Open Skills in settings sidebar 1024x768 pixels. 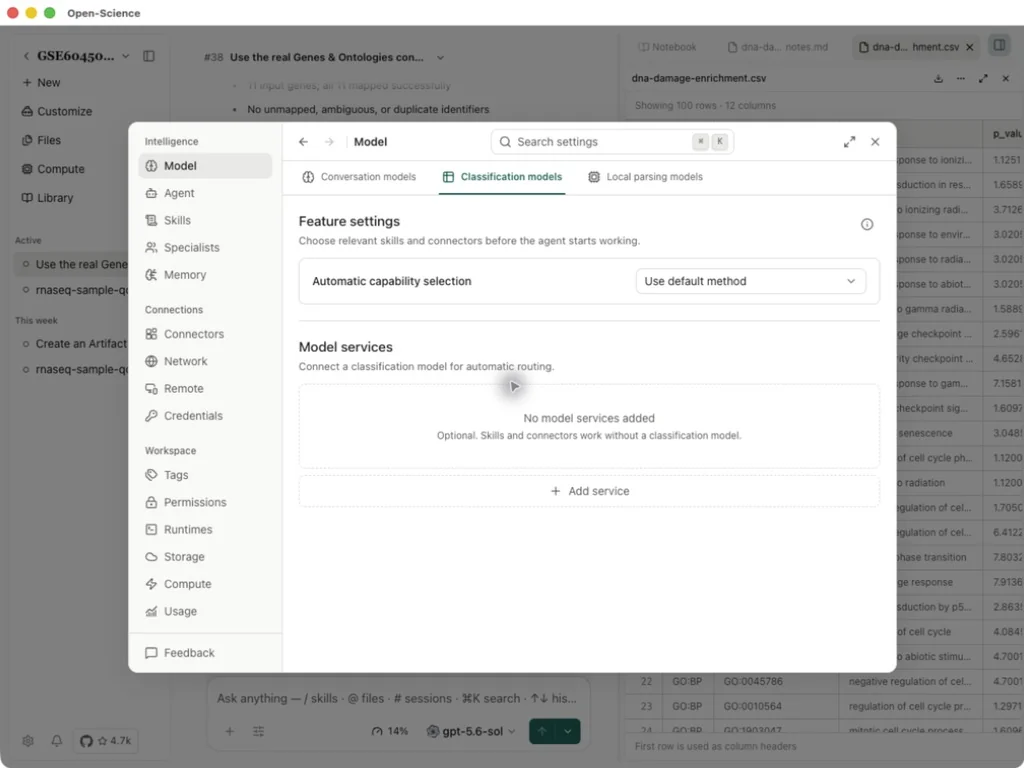tap(205, 220)
